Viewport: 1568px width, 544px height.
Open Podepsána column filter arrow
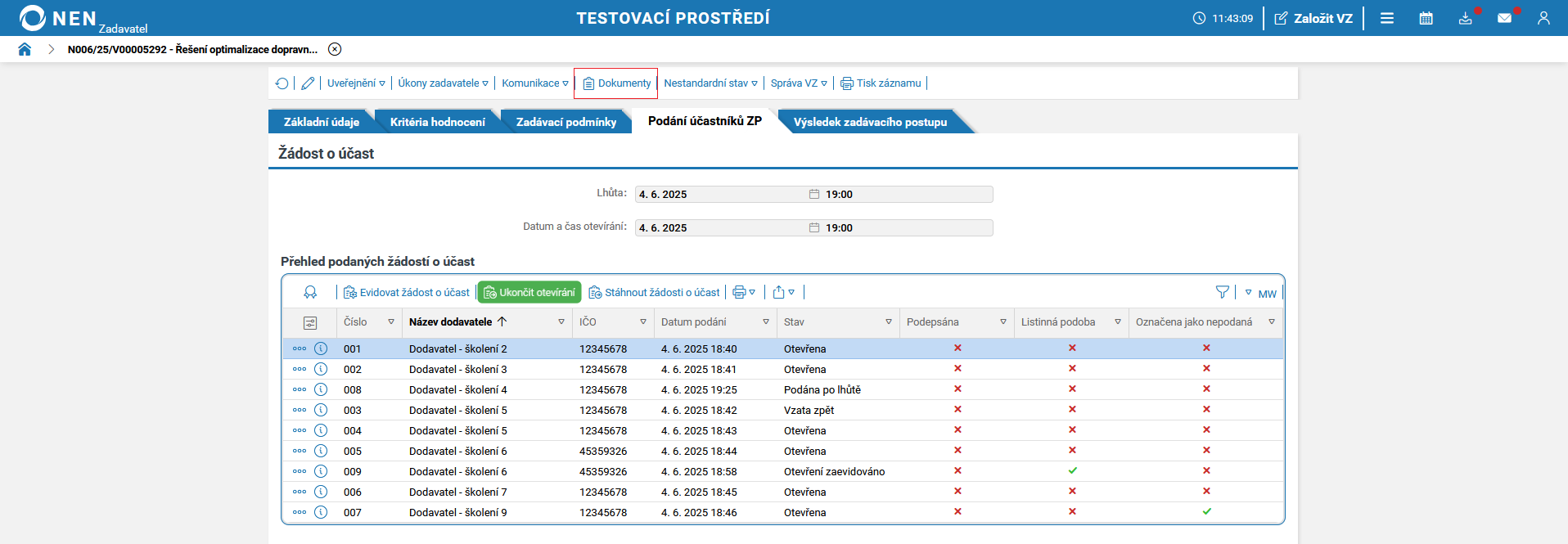pos(1003,322)
